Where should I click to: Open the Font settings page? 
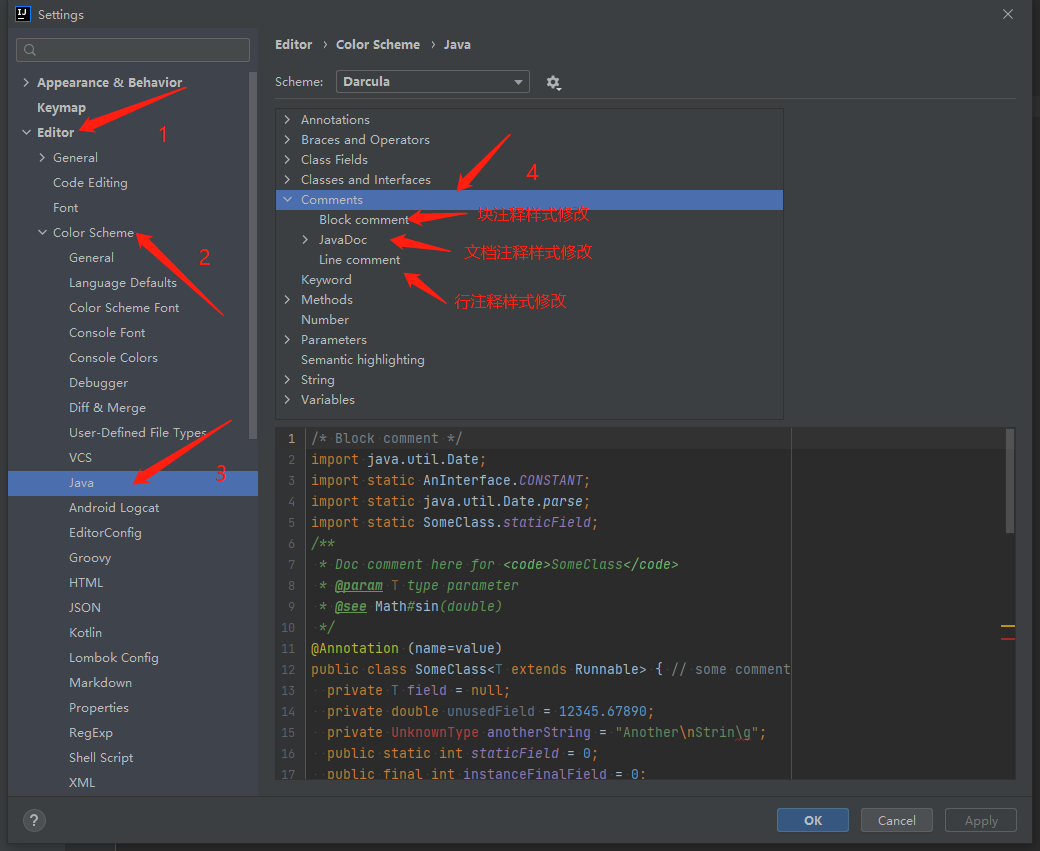pyautogui.click(x=66, y=208)
